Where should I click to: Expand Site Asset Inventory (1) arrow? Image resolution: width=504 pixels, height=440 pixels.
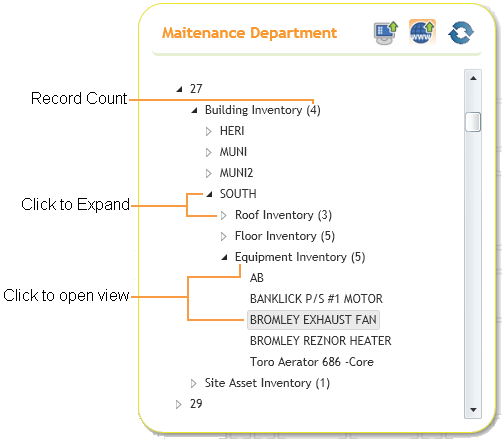point(193,383)
